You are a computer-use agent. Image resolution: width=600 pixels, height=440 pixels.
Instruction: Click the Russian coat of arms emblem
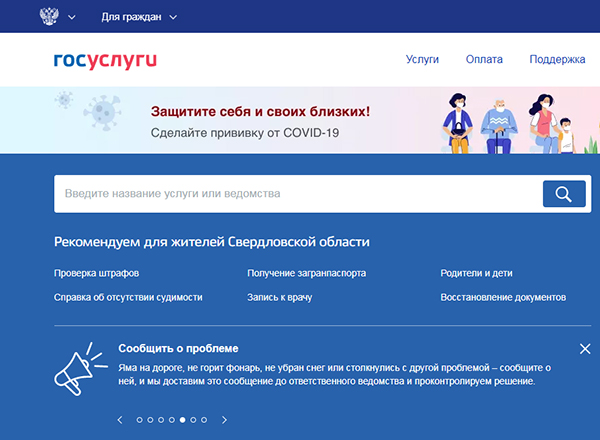[49, 16]
